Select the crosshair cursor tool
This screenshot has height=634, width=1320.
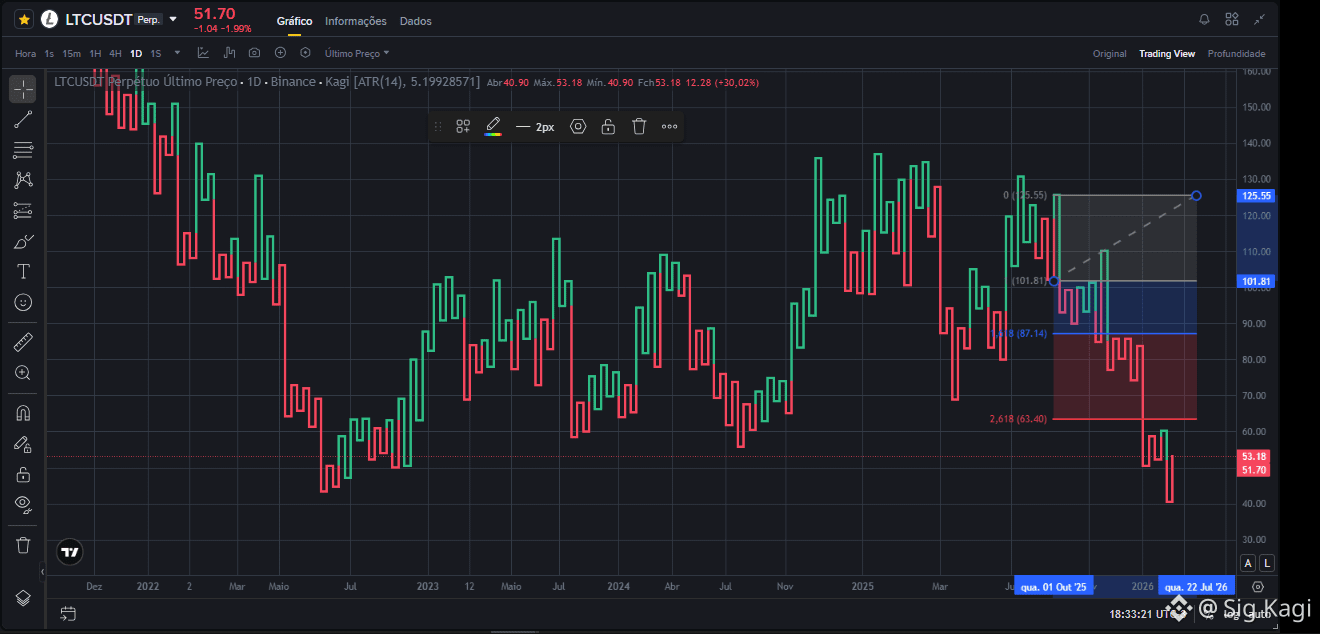pos(23,89)
